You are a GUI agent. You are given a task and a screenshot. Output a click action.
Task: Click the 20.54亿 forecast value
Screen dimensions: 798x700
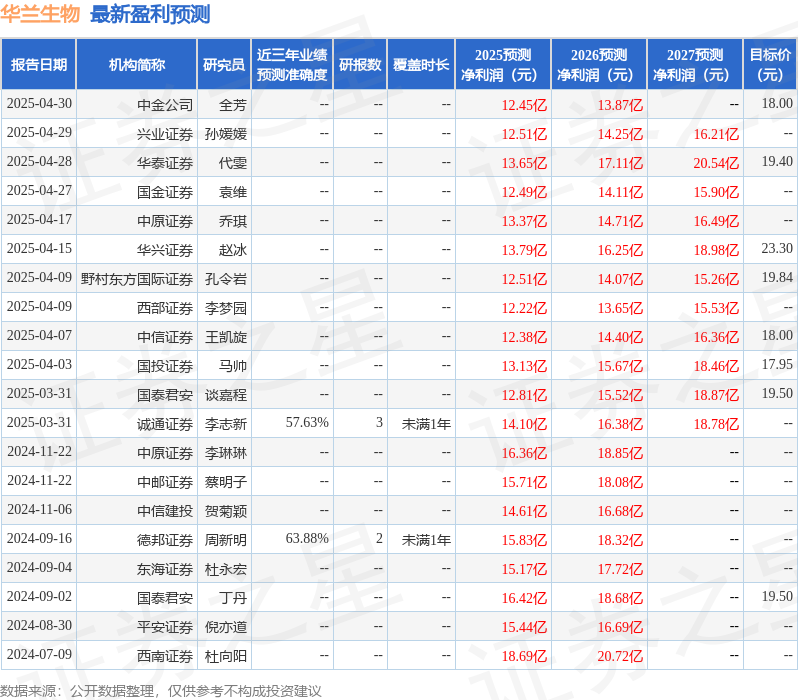pyautogui.click(x=717, y=163)
